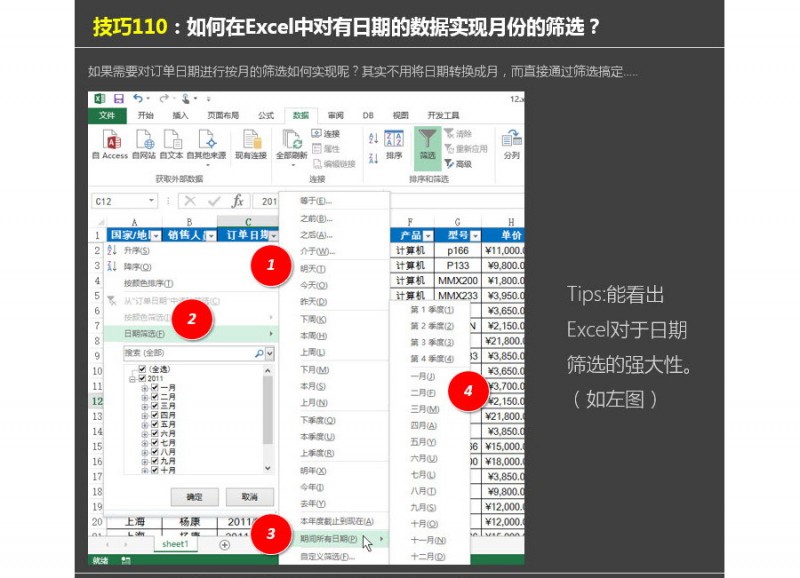Screen dimensions: 800x578
Task: Open the 产品 column filter dropdown
Action: pos(428,236)
